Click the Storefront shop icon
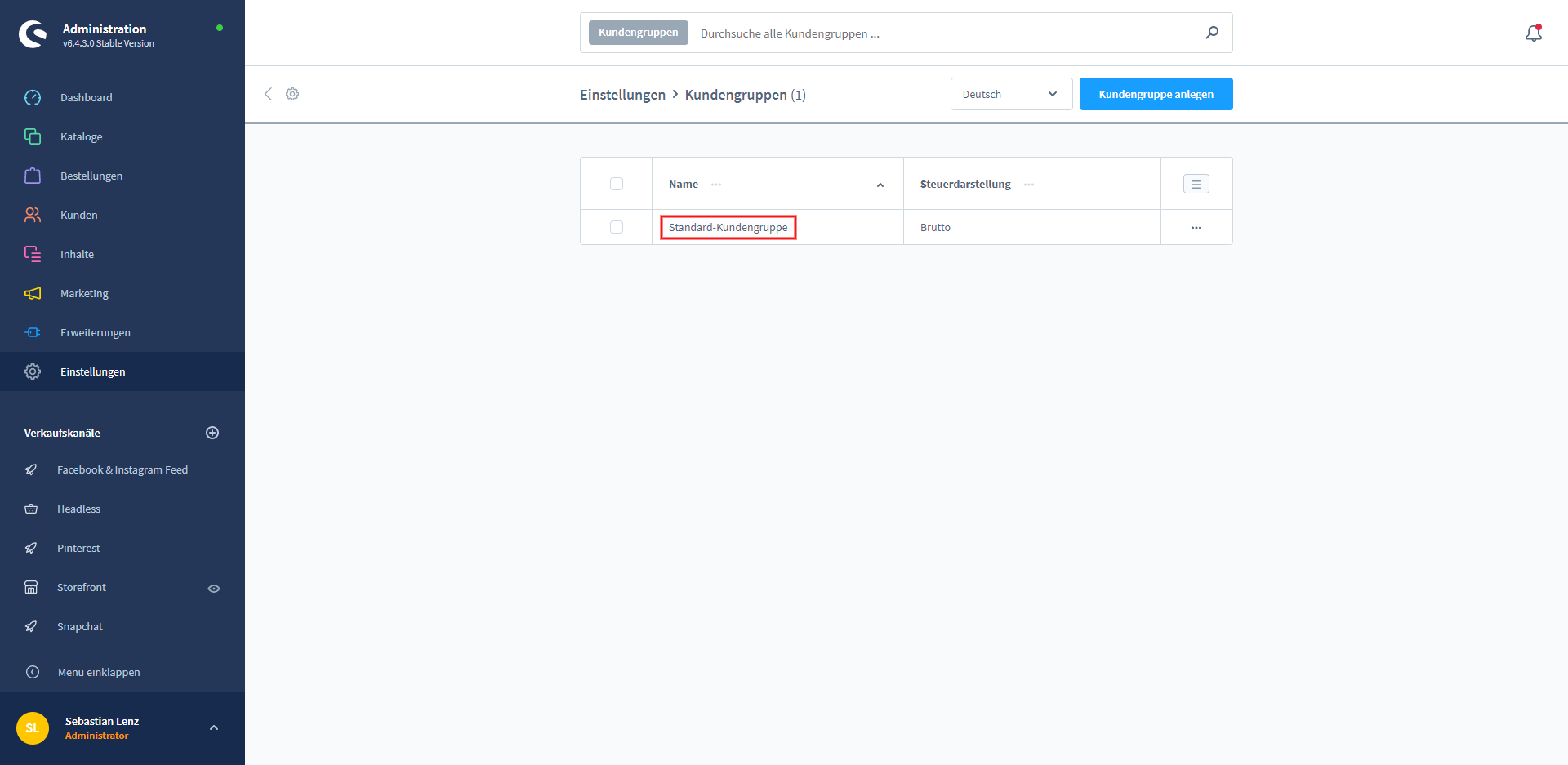 tap(31, 587)
